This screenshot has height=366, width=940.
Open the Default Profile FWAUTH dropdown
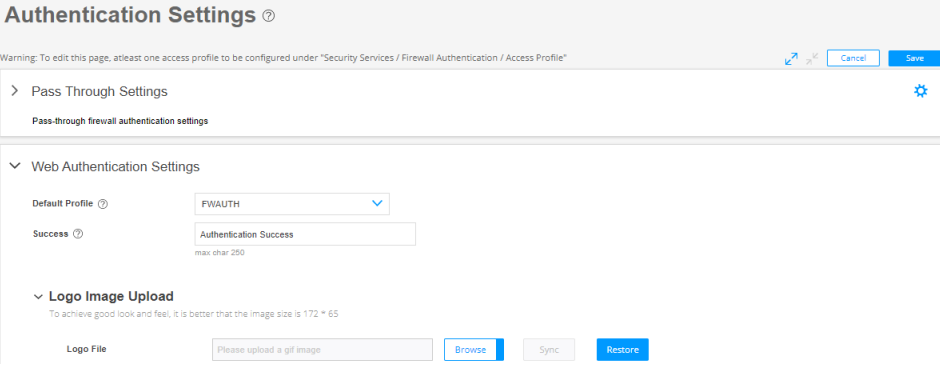292,204
